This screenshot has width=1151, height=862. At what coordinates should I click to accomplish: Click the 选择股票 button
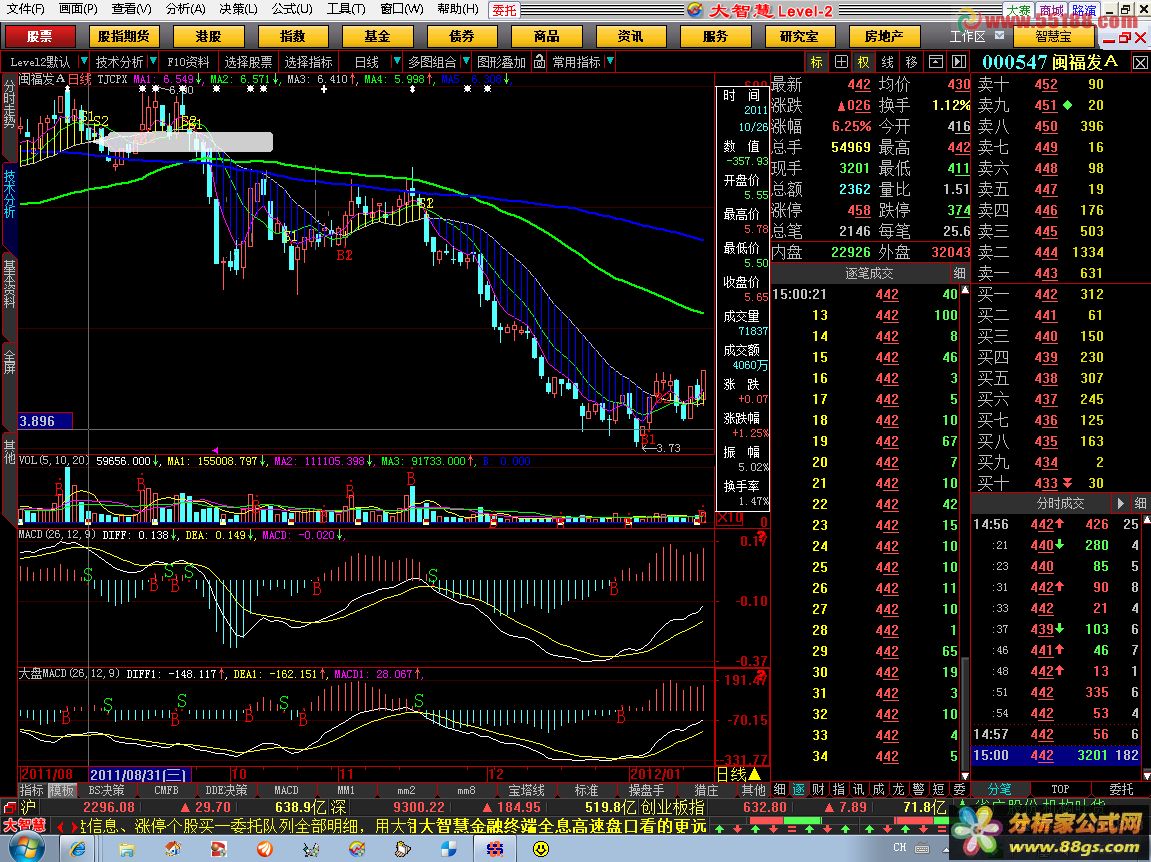click(248, 62)
